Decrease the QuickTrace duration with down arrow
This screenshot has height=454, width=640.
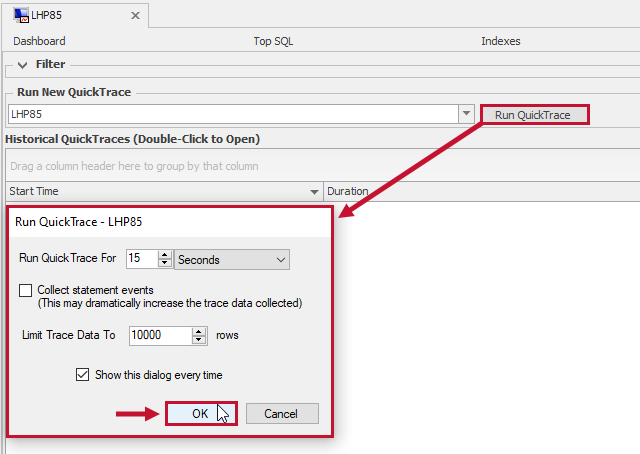pos(164,263)
